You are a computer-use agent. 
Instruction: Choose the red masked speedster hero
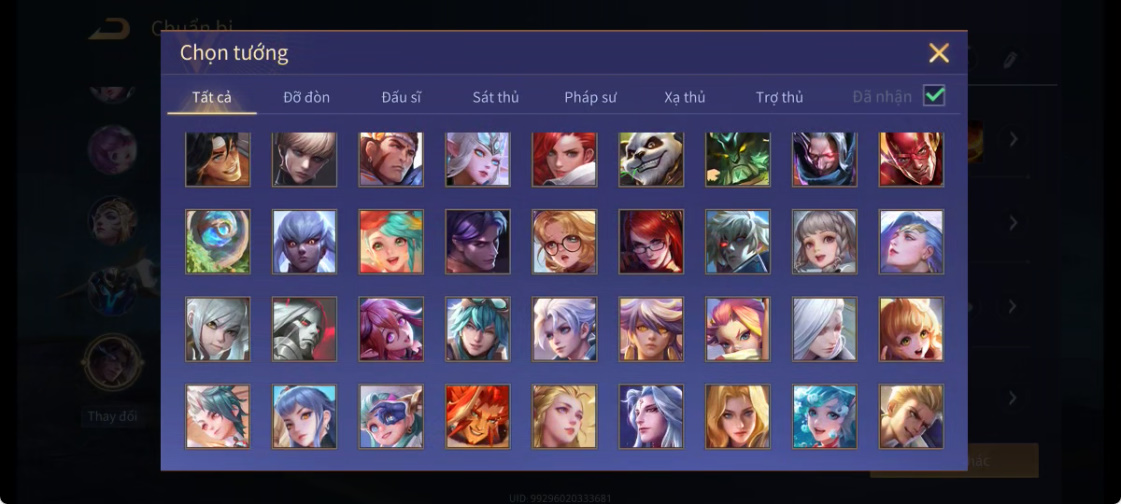tap(911, 159)
